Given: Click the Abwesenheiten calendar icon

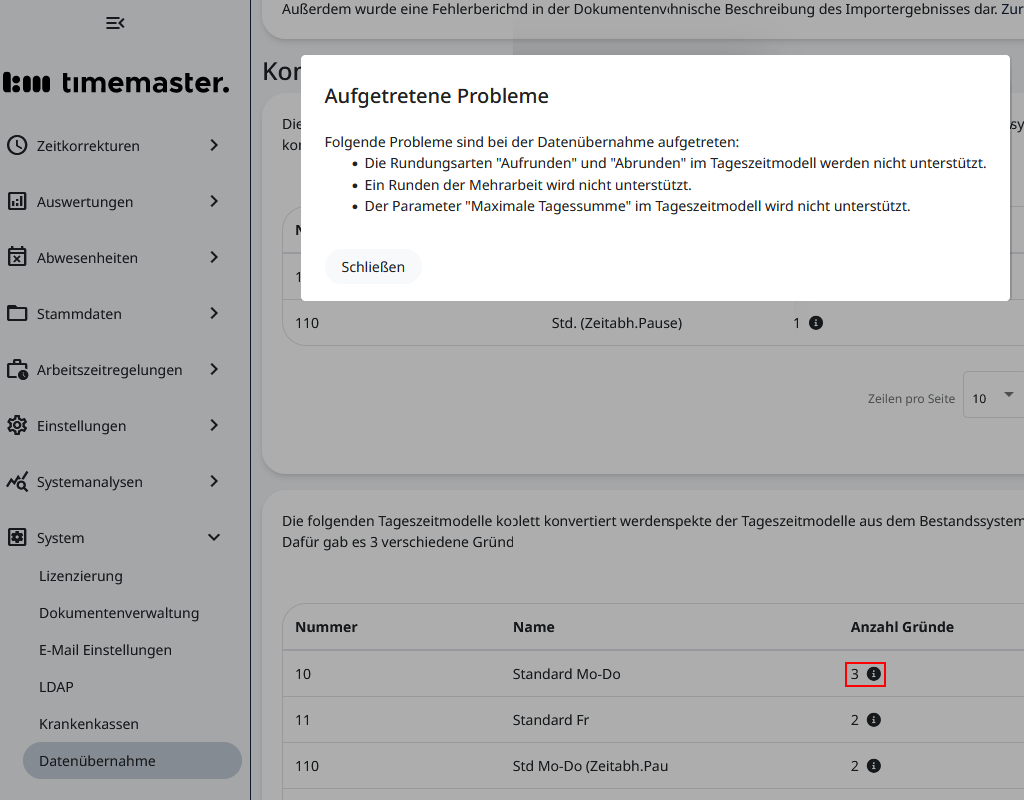Looking at the screenshot, I should (x=17, y=257).
